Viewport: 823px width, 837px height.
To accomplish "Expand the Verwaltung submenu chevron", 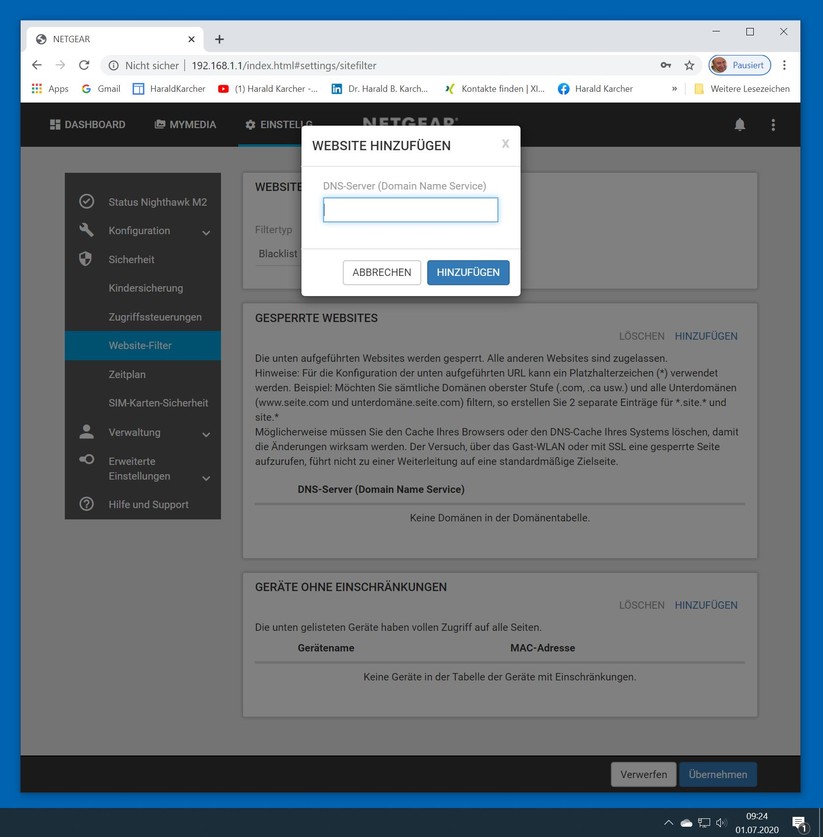I will point(206,434).
